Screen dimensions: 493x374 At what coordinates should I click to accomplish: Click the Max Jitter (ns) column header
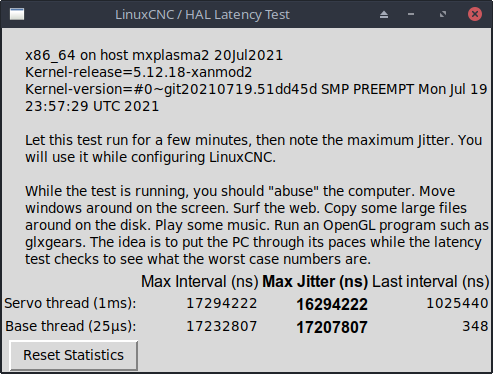pos(315,282)
